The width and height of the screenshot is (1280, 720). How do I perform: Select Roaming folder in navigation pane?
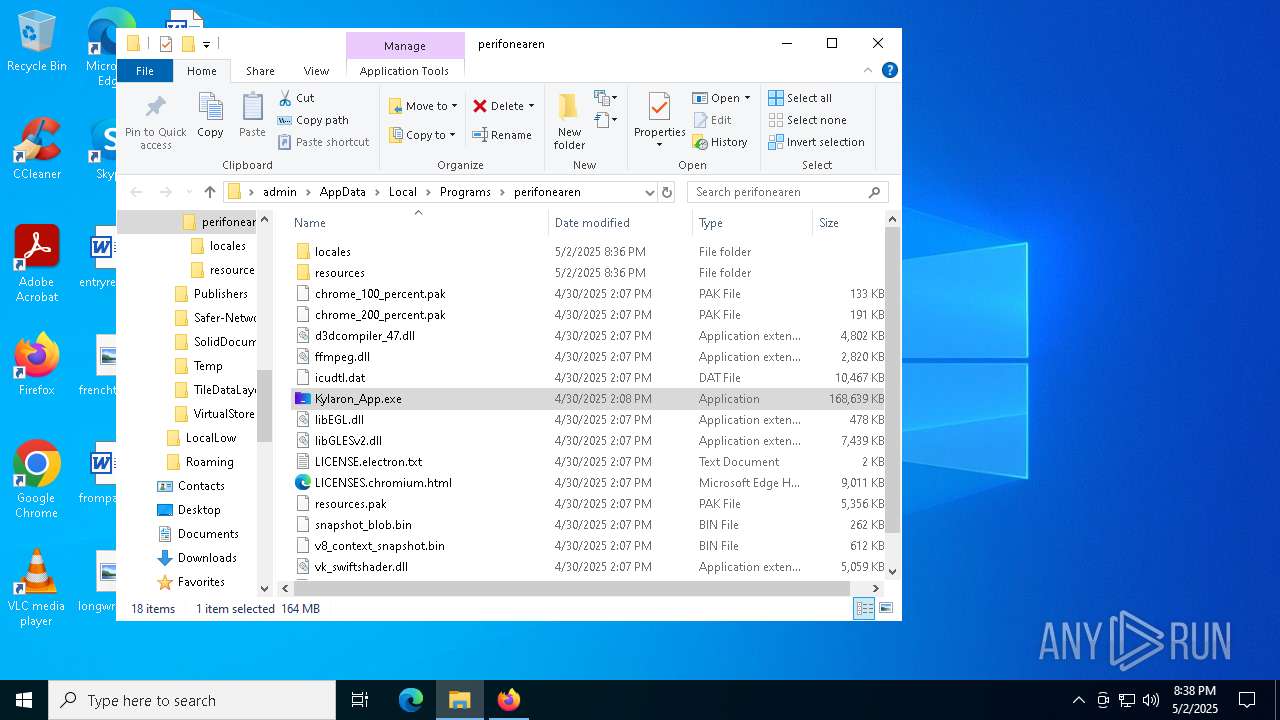(208, 462)
